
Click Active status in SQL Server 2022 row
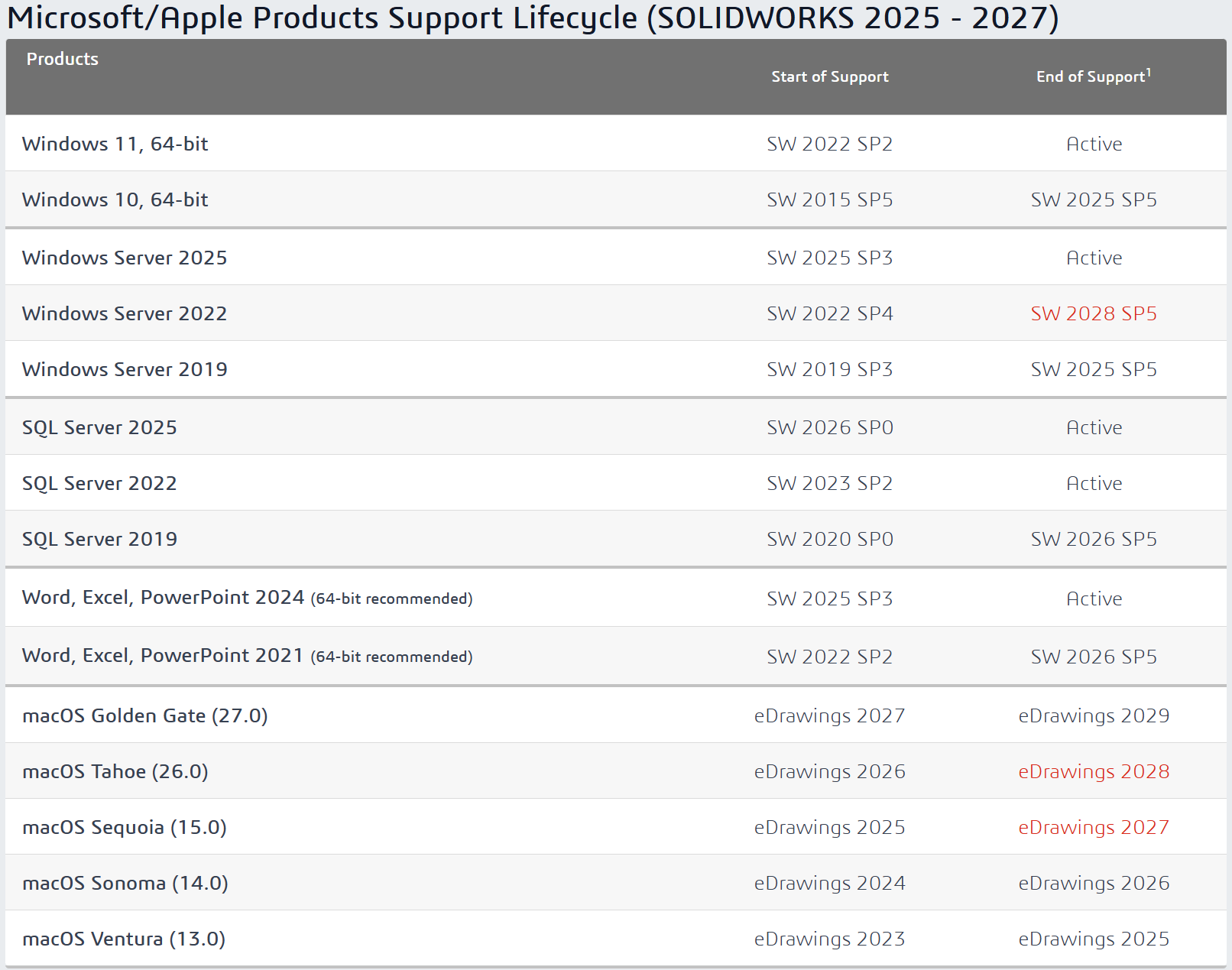[1094, 483]
